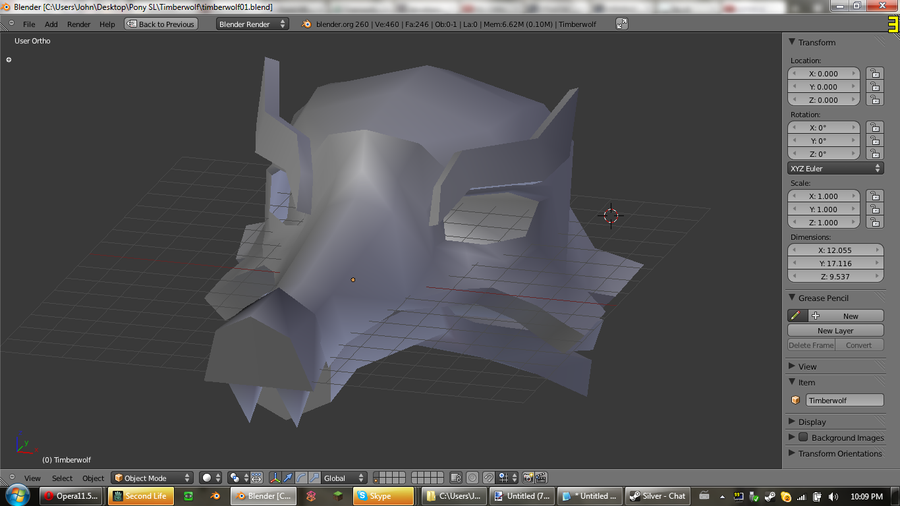
Task: Click the Back to Previous button
Action: click(x=161, y=24)
